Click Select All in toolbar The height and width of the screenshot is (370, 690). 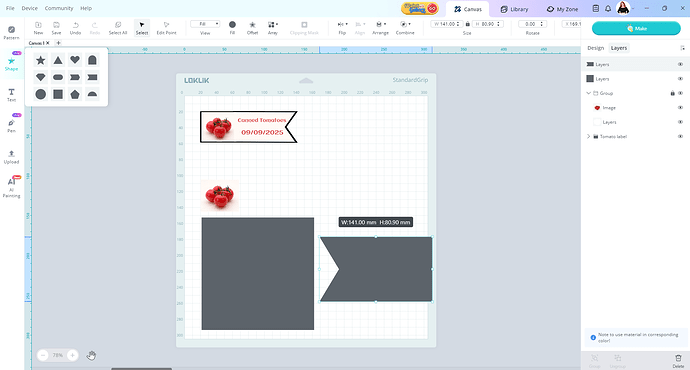pos(118,28)
